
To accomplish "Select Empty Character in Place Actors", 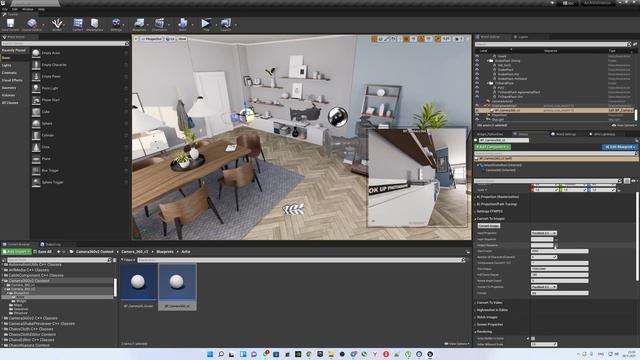I will coord(80,64).
